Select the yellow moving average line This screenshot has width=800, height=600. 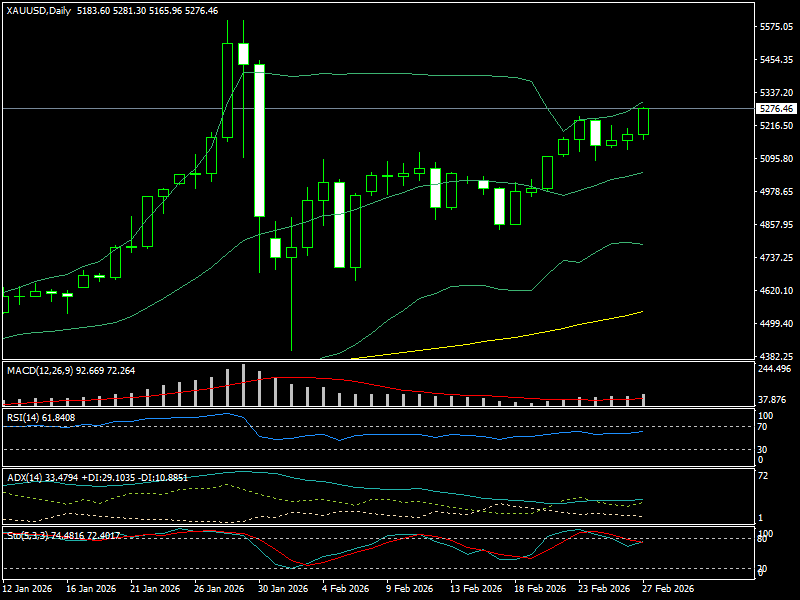[x=500, y=338]
